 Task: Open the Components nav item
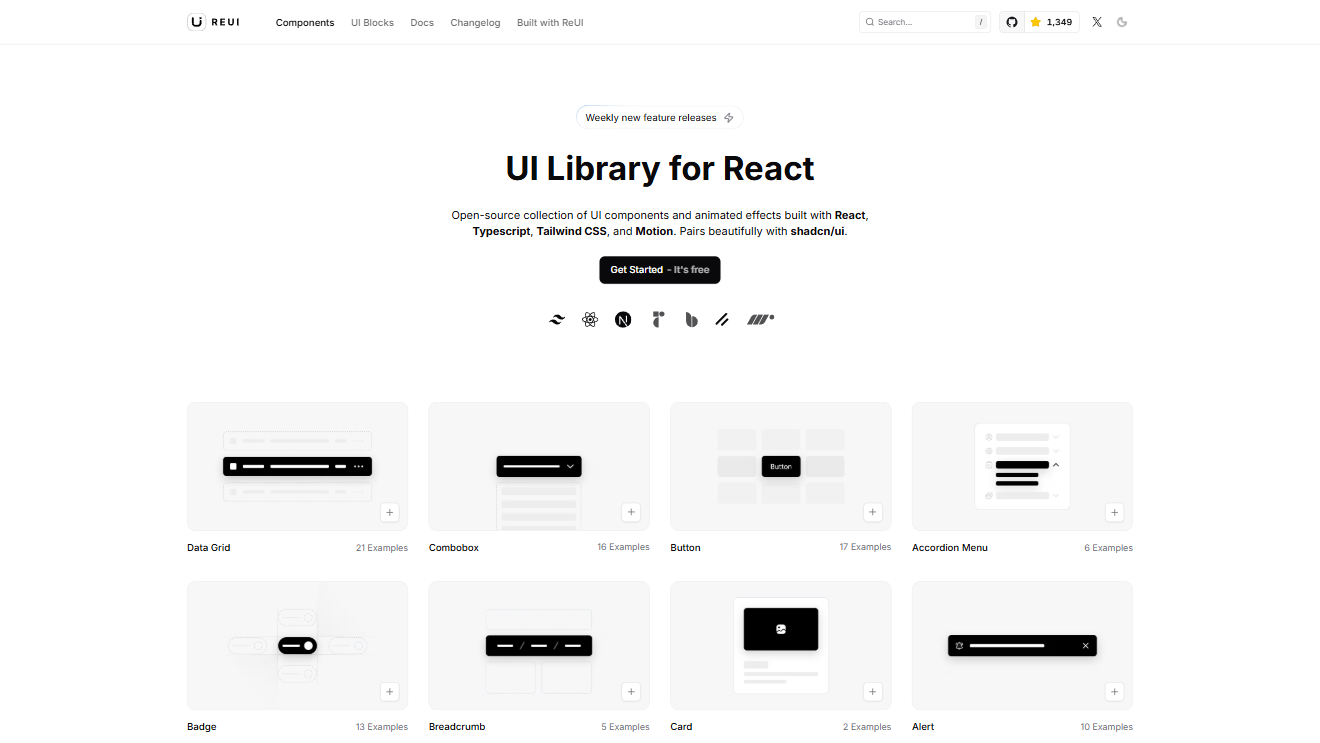305,22
